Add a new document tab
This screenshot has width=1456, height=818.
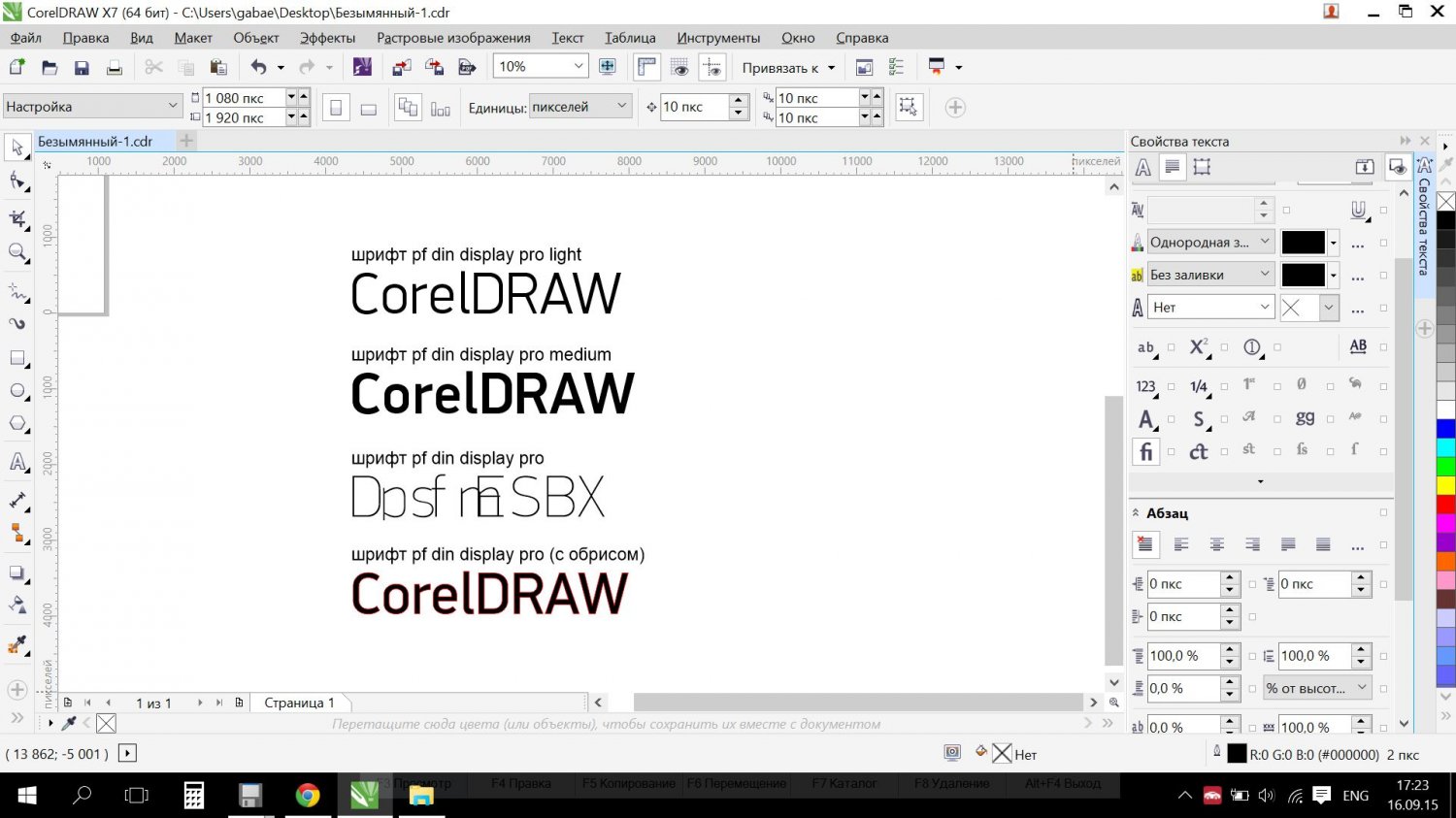coord(186,141)
